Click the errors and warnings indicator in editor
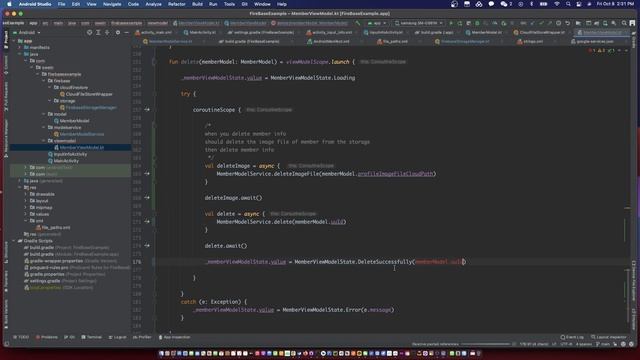Image resolution: width=640 pixels, height=360 pixels. pyautogui.click(x=602, y=50)
